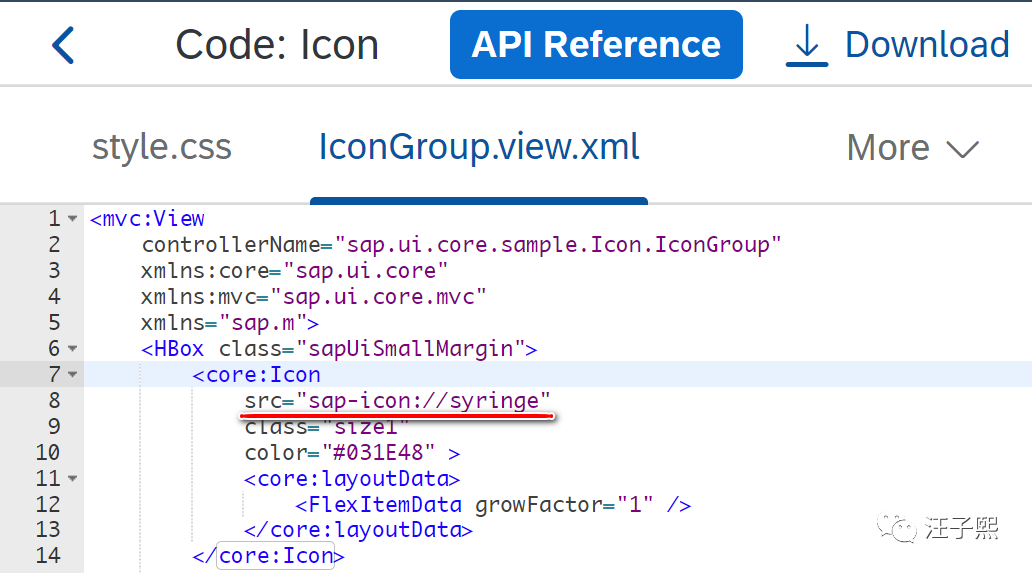The width and height of the screenshot is (1032, 573).
Task: Click line number 8 in the gutter
Action: pyautogui.click(x=48, y=401)
